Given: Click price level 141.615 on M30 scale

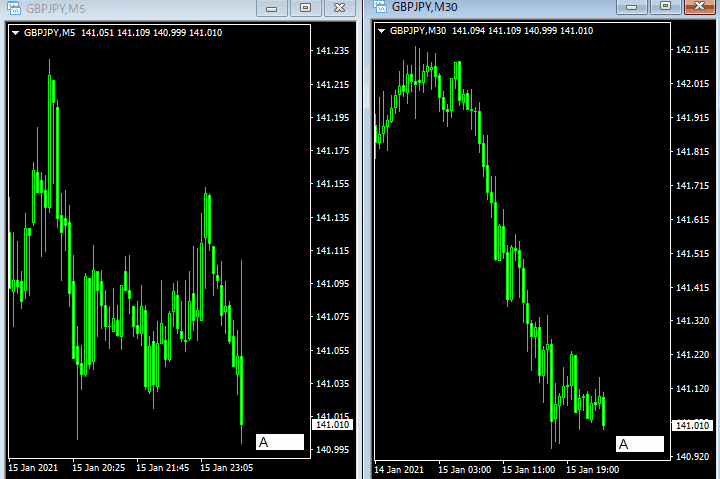Looking at the screenshot, I should click(x=692, y=220).
